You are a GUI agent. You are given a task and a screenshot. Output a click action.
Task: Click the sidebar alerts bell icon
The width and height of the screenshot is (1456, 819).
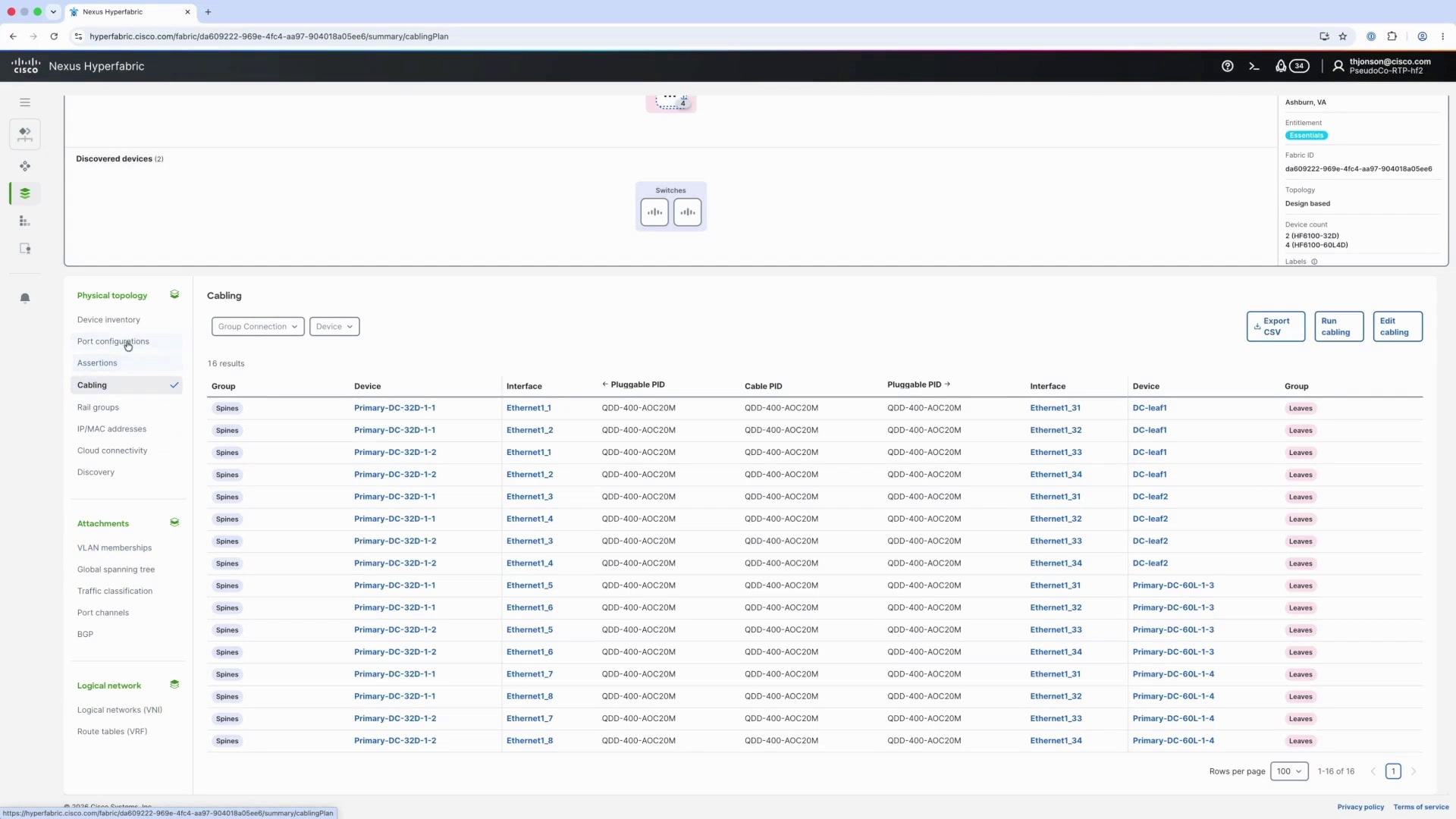click(x=25, y=298)
